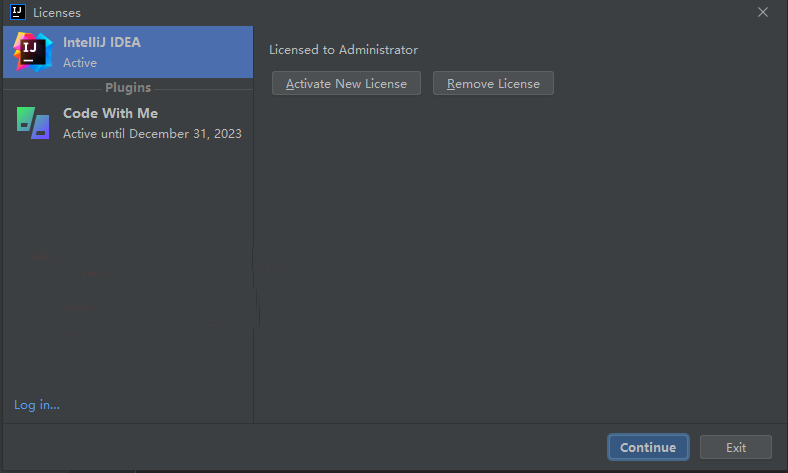Close the Licenses dialog with the X
788x473 pixels.
[x=762, y=12]
